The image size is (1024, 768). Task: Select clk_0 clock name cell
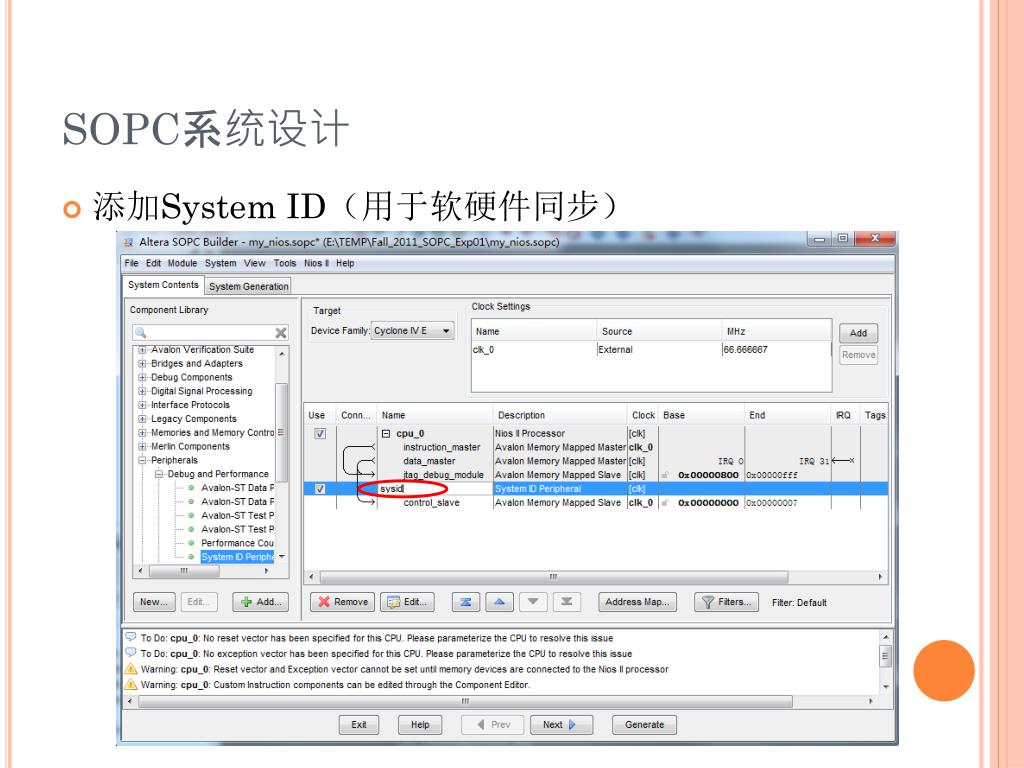coord(534,349)
